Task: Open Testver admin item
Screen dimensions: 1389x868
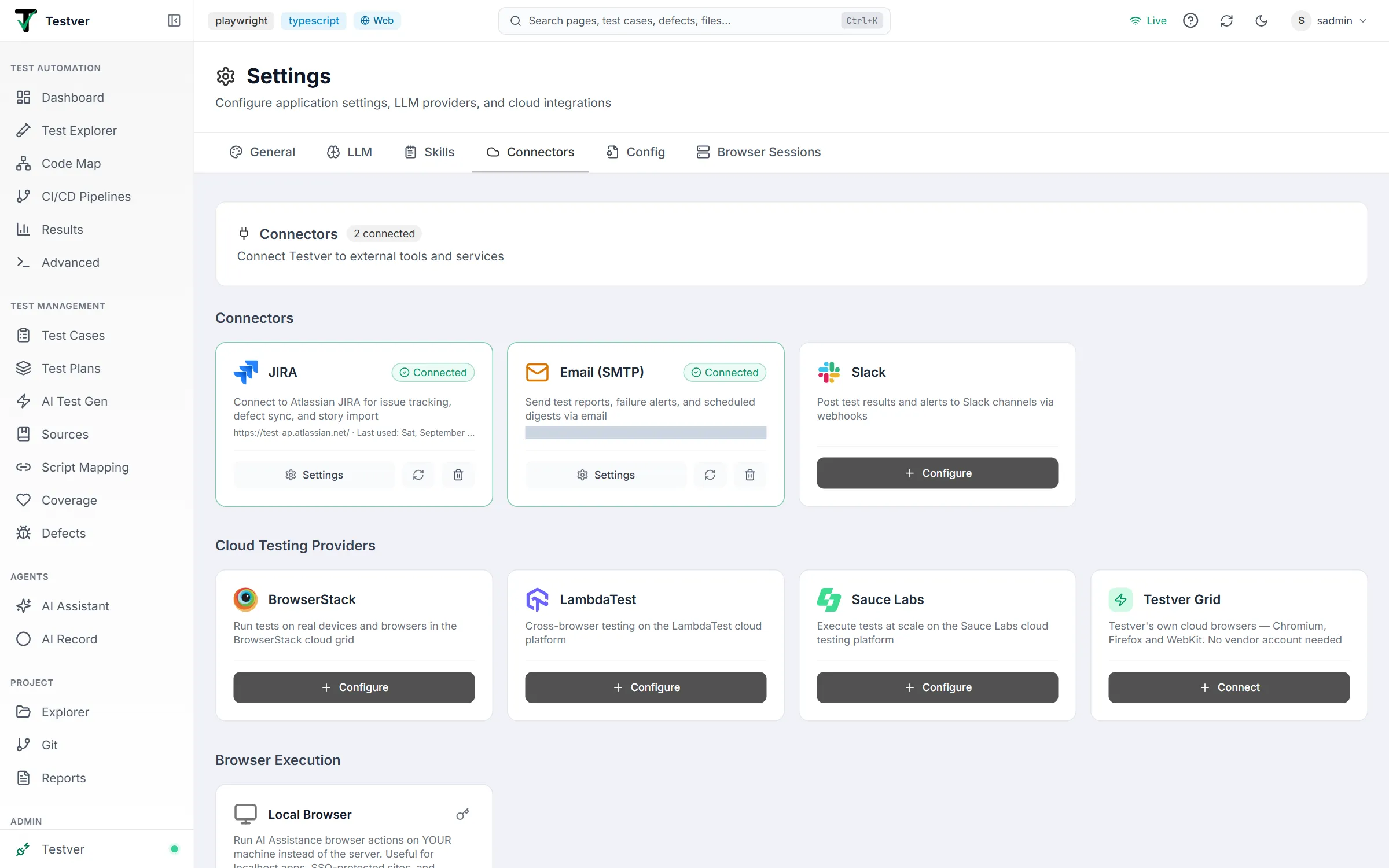Action: pyautogui.click(x=97, y=849)
